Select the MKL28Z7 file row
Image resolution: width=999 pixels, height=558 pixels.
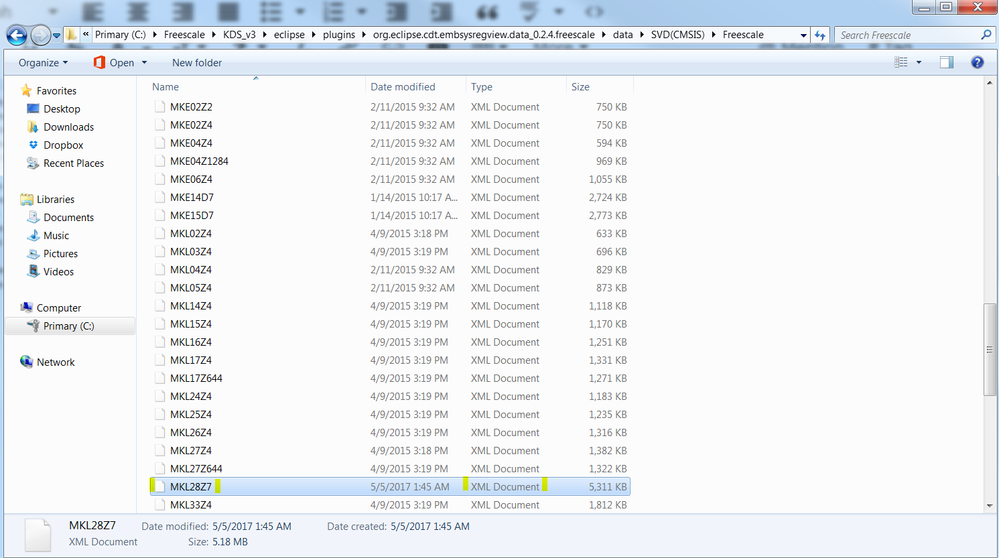pyautogui.click(x=390, y=487)
